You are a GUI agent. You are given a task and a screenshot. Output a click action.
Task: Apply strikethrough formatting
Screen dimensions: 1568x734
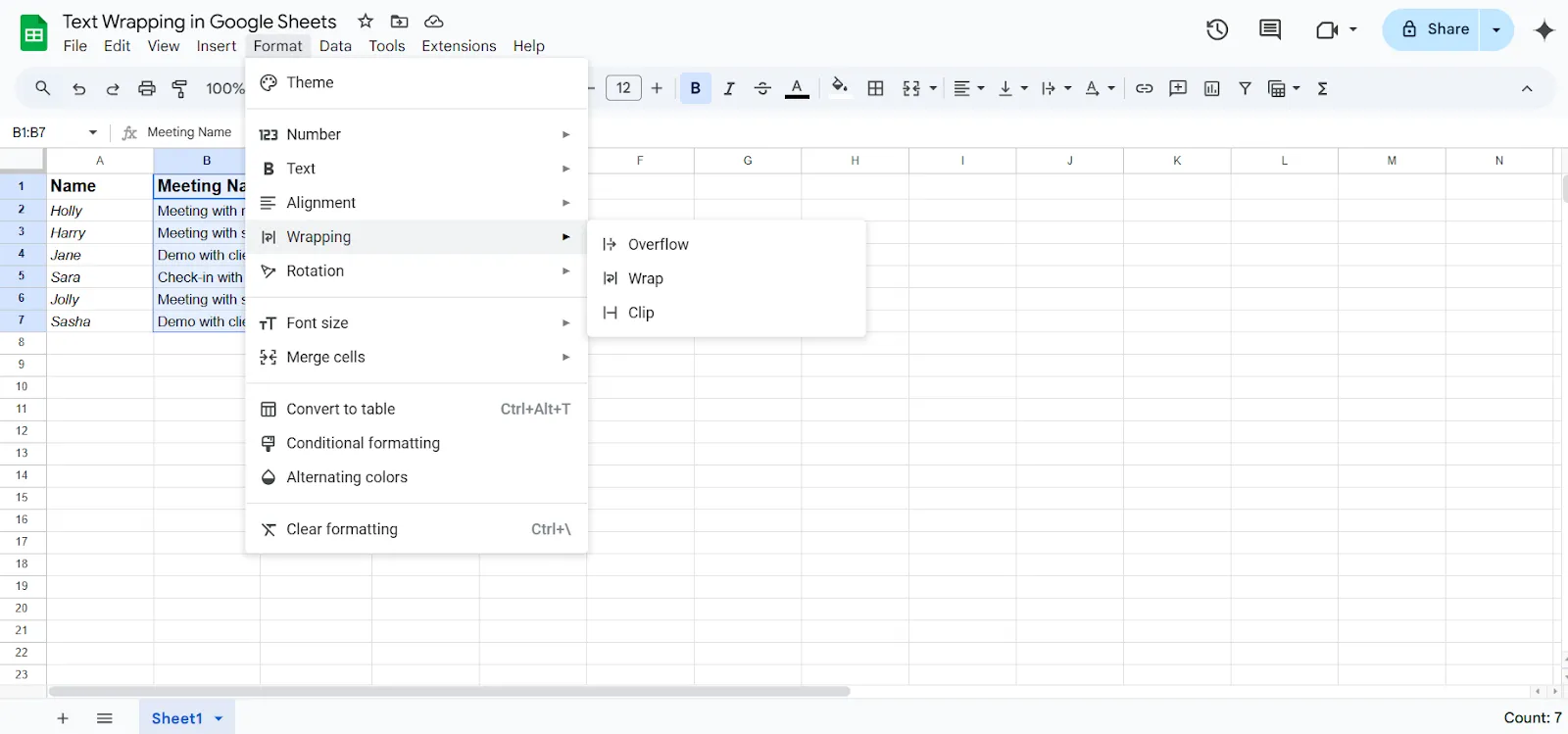[762, 88]
